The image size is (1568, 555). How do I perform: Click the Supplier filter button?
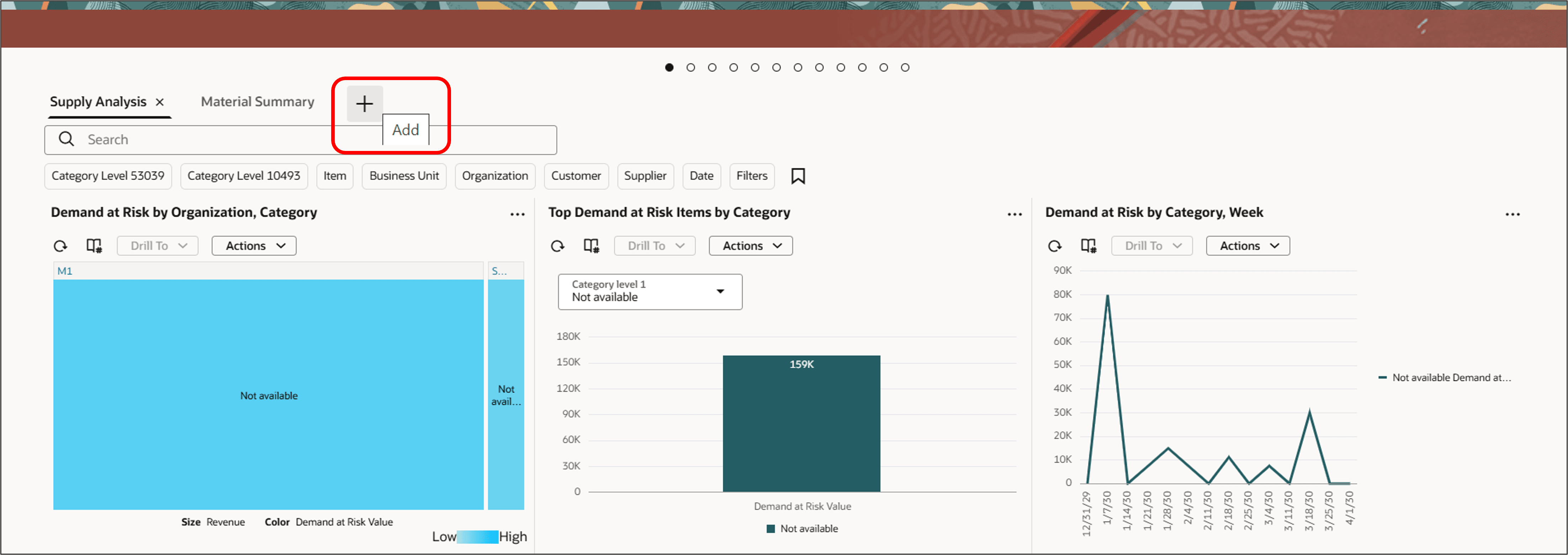(x=645, y=176)
